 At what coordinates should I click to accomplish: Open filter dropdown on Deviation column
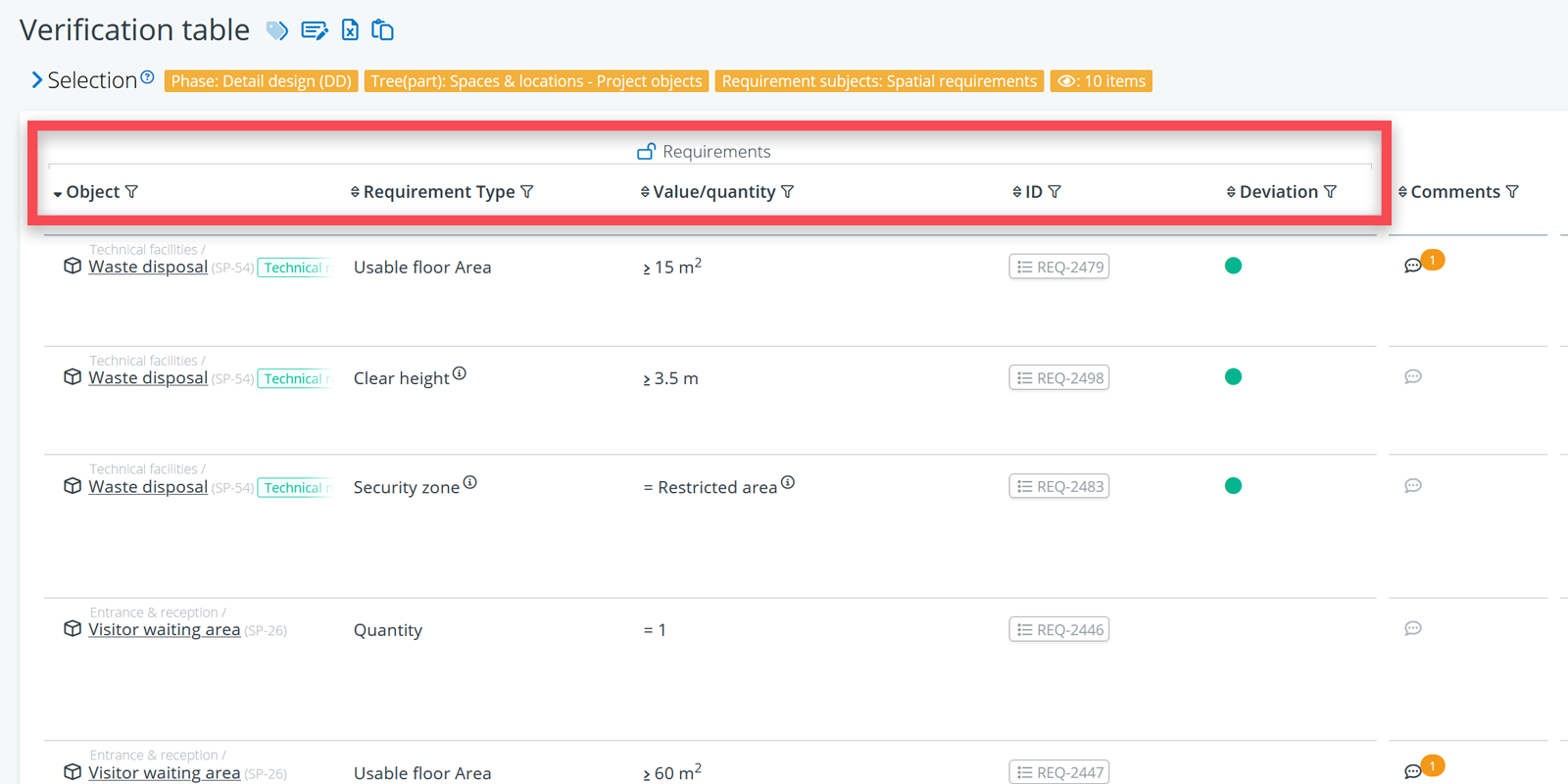pos(1330,192)
